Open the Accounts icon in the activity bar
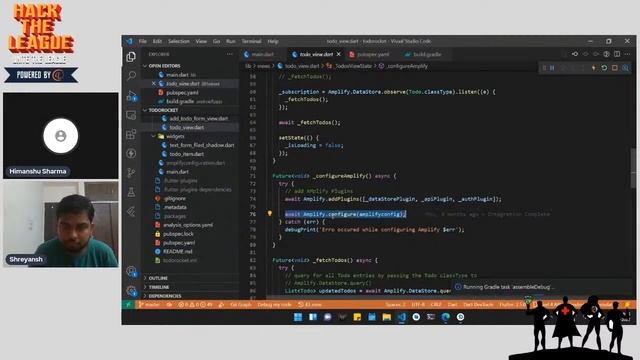The width and height of the screenshot is (640, 360). click(x=131, y=271)
